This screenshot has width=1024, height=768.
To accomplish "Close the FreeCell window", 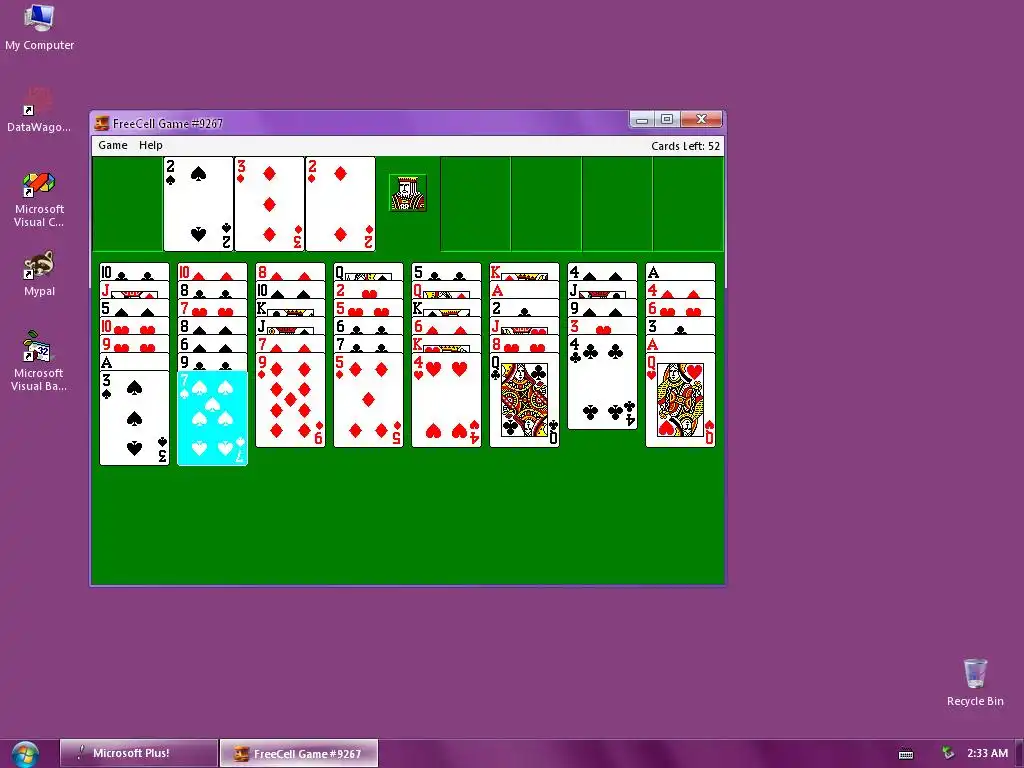I will click(701, 120).
